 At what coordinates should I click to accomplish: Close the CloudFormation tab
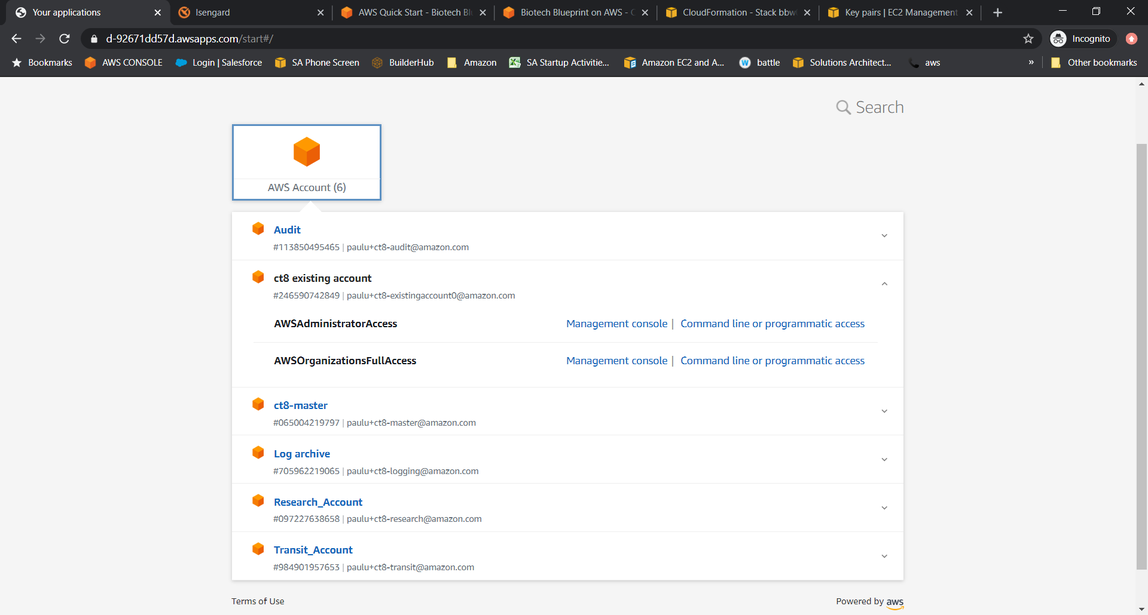tap(807, 12)
